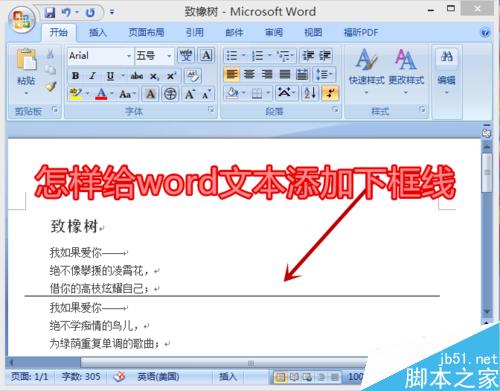Open the 福昕PDF tab

[x=361, y=33]
